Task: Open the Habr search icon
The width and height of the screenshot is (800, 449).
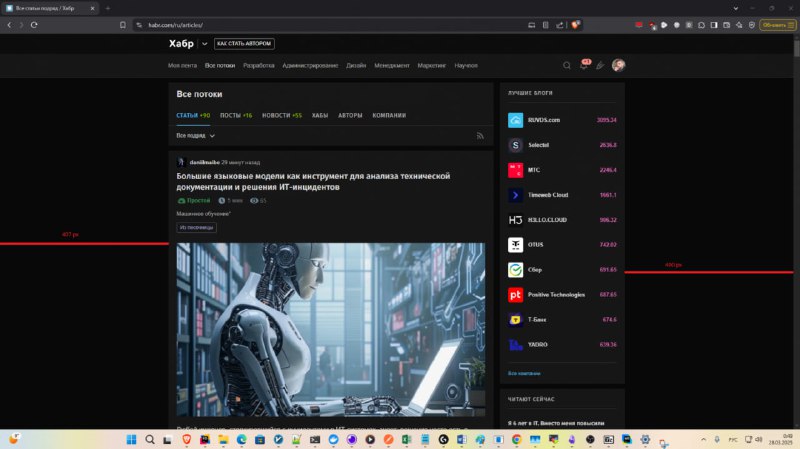Action: point(566,65)
